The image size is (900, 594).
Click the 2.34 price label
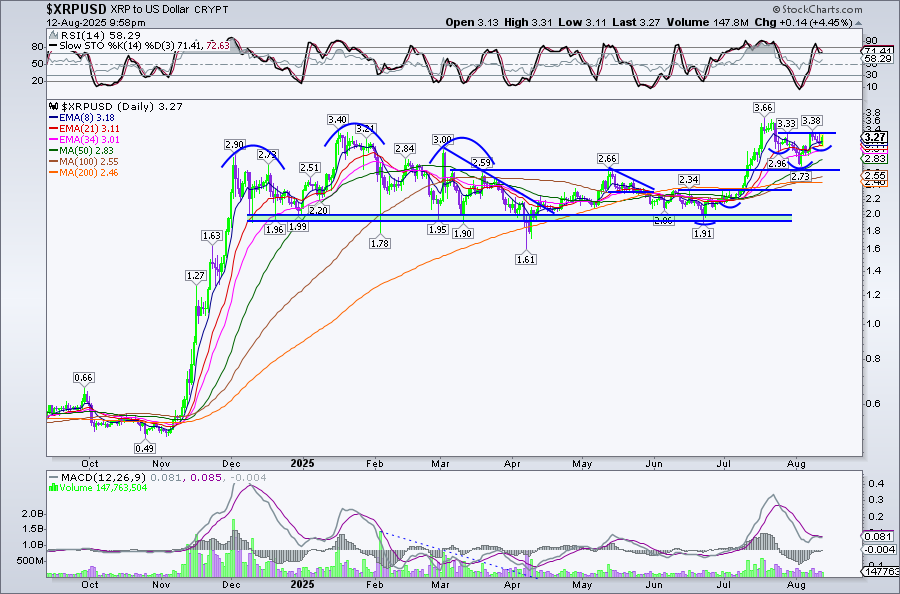pyautogui.click(x=688, y=180)
